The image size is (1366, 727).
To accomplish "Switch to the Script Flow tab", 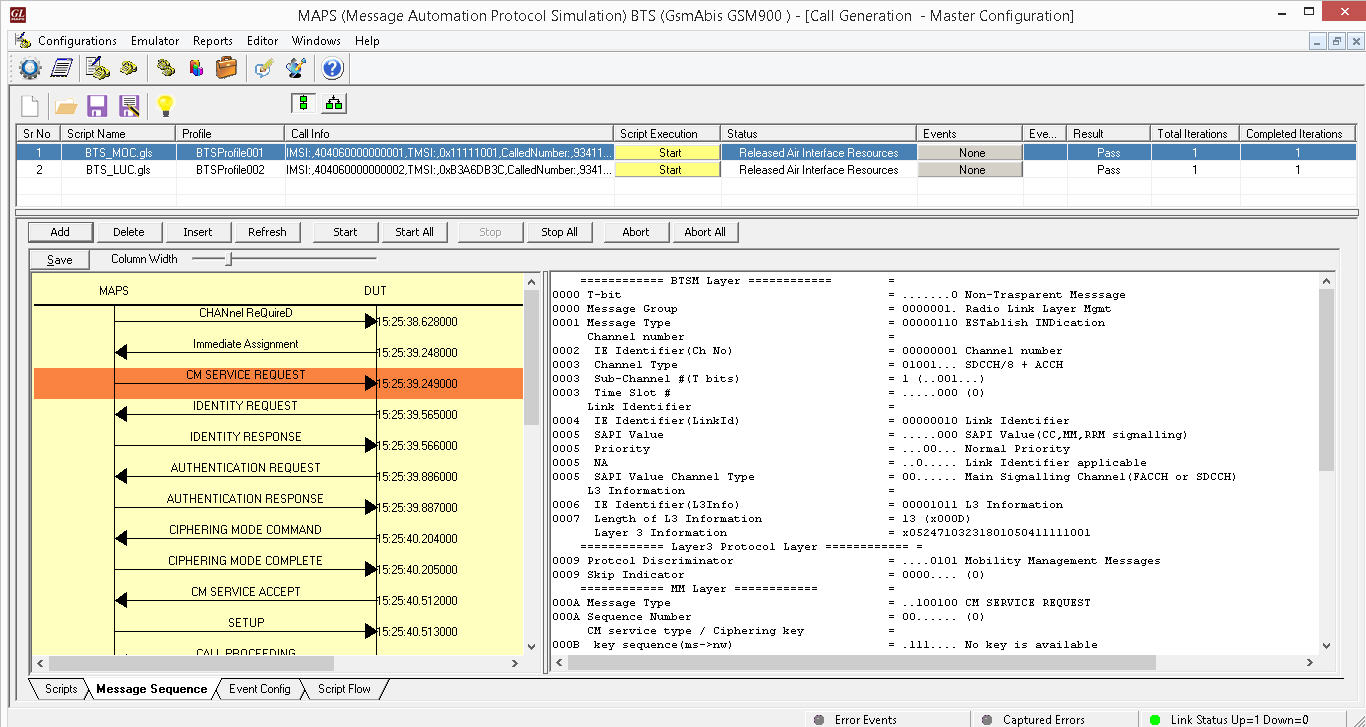I will tap(344, 689).
